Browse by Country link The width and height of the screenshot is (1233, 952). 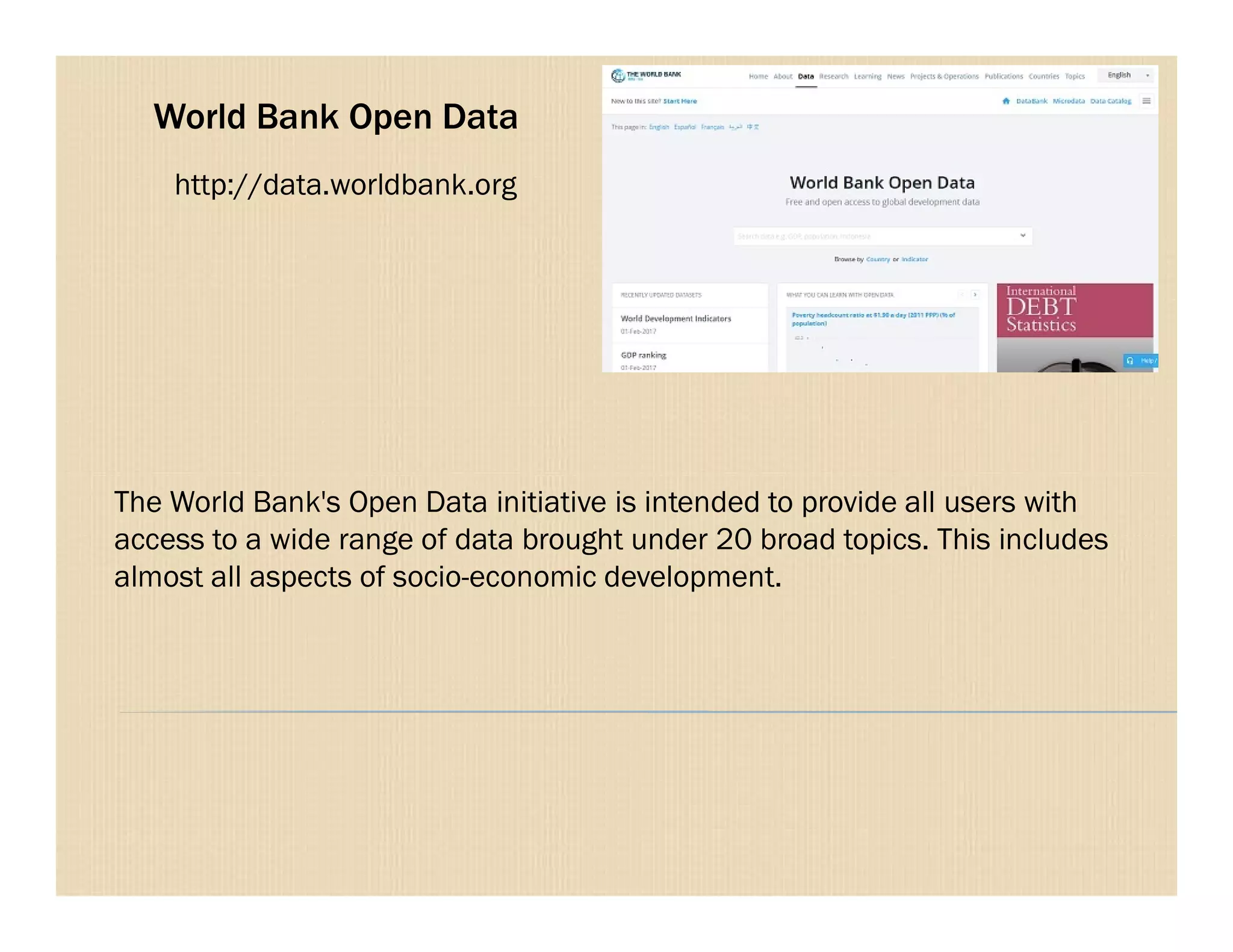coord(878,259)
